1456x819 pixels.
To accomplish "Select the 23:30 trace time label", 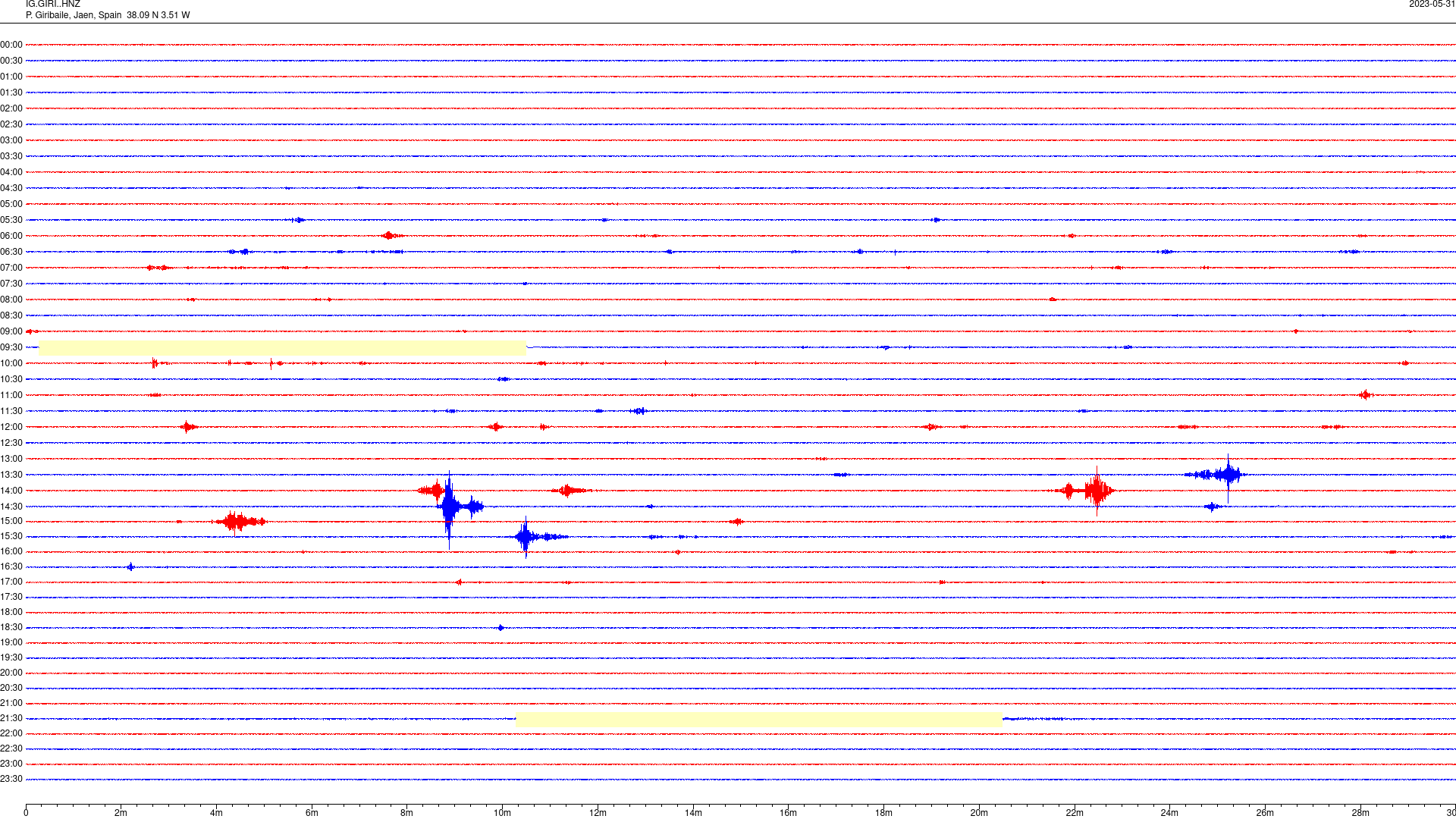I will [x=11, y=779].
